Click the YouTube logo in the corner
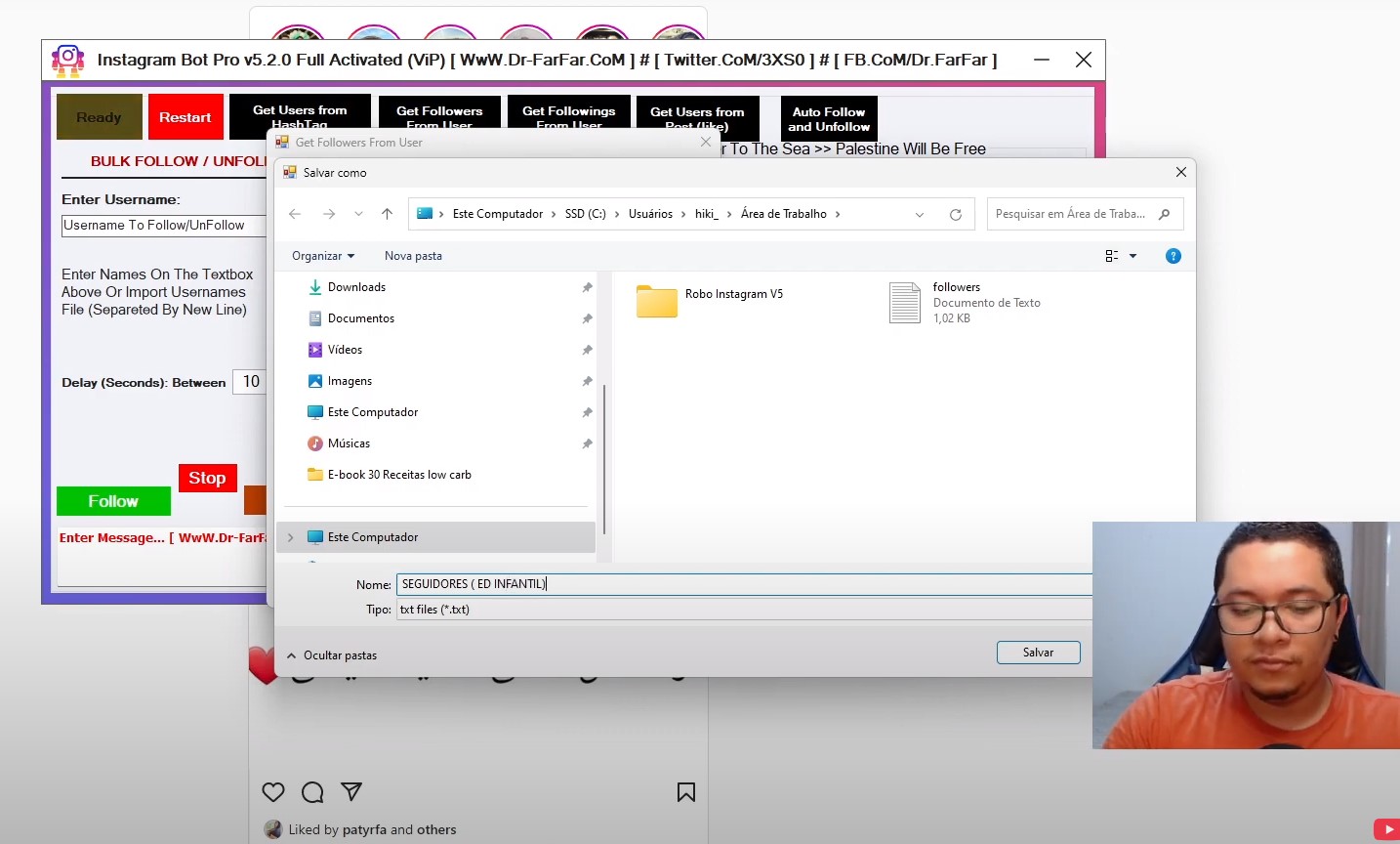The height and width of the screenshot is (844, 1400). coord(1386,829)
